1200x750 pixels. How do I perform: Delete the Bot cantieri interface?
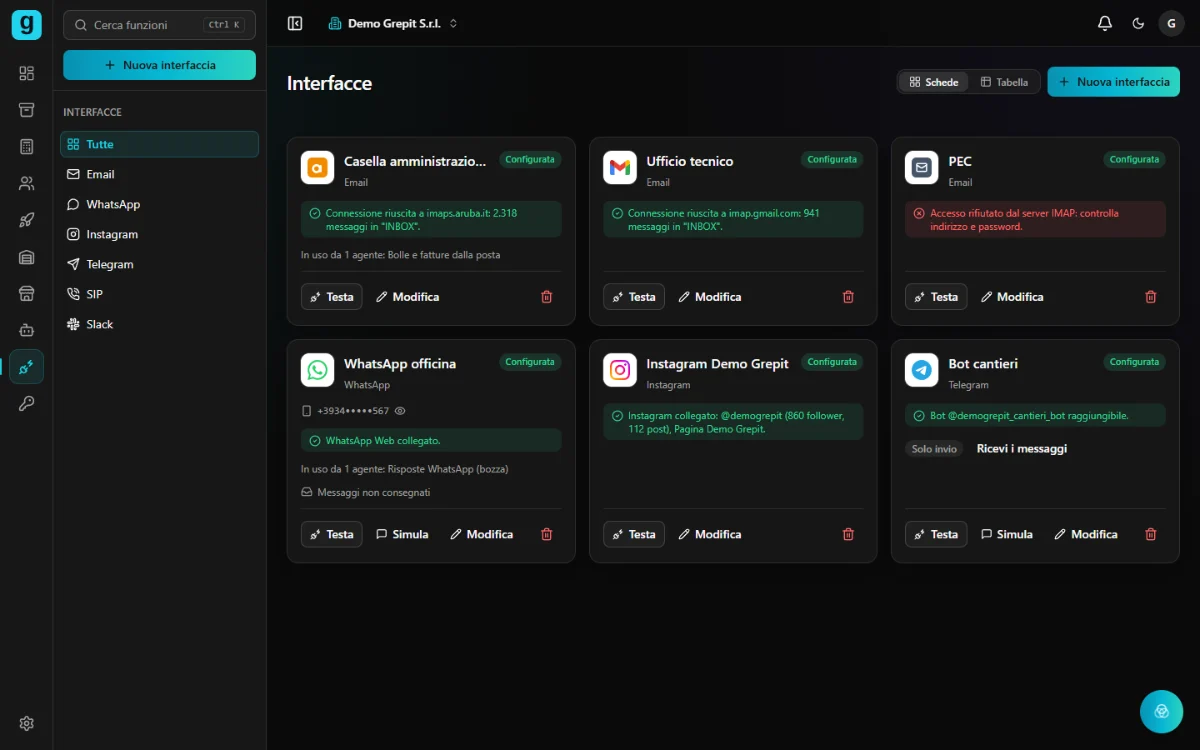point(1150,534)
